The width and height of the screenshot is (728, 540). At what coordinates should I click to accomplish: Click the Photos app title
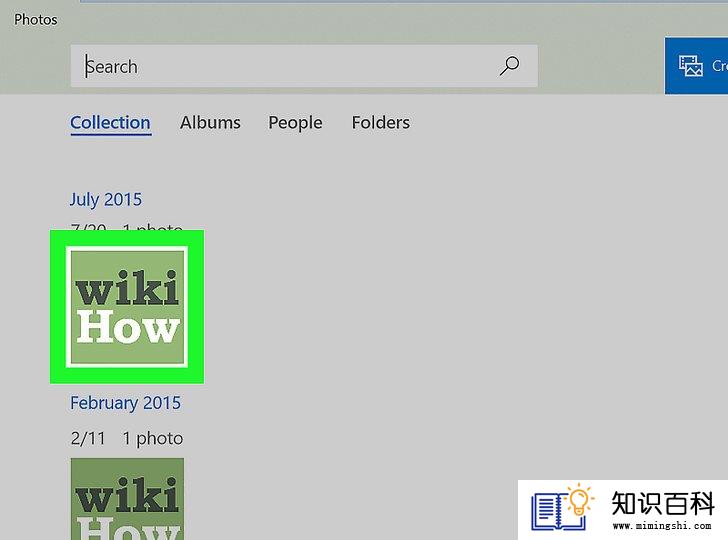coord(36,20)
